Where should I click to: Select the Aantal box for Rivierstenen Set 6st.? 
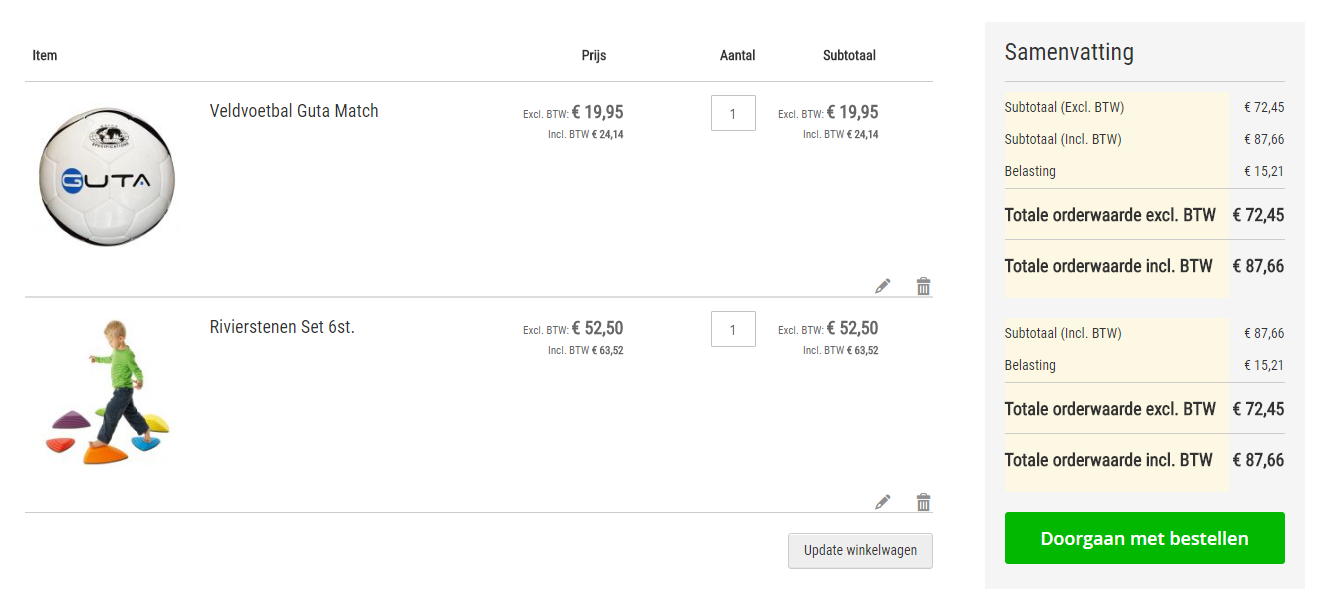733,329
